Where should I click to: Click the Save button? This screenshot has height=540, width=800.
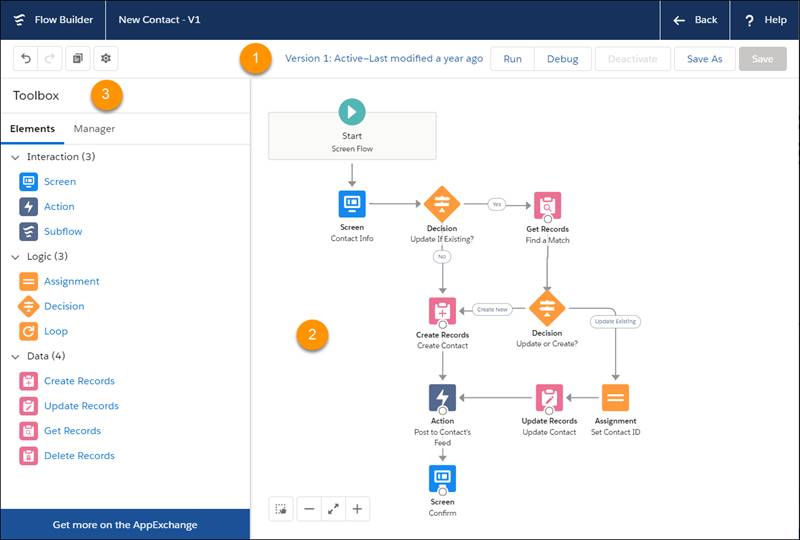pyautogui.click(x=763, y=59)
